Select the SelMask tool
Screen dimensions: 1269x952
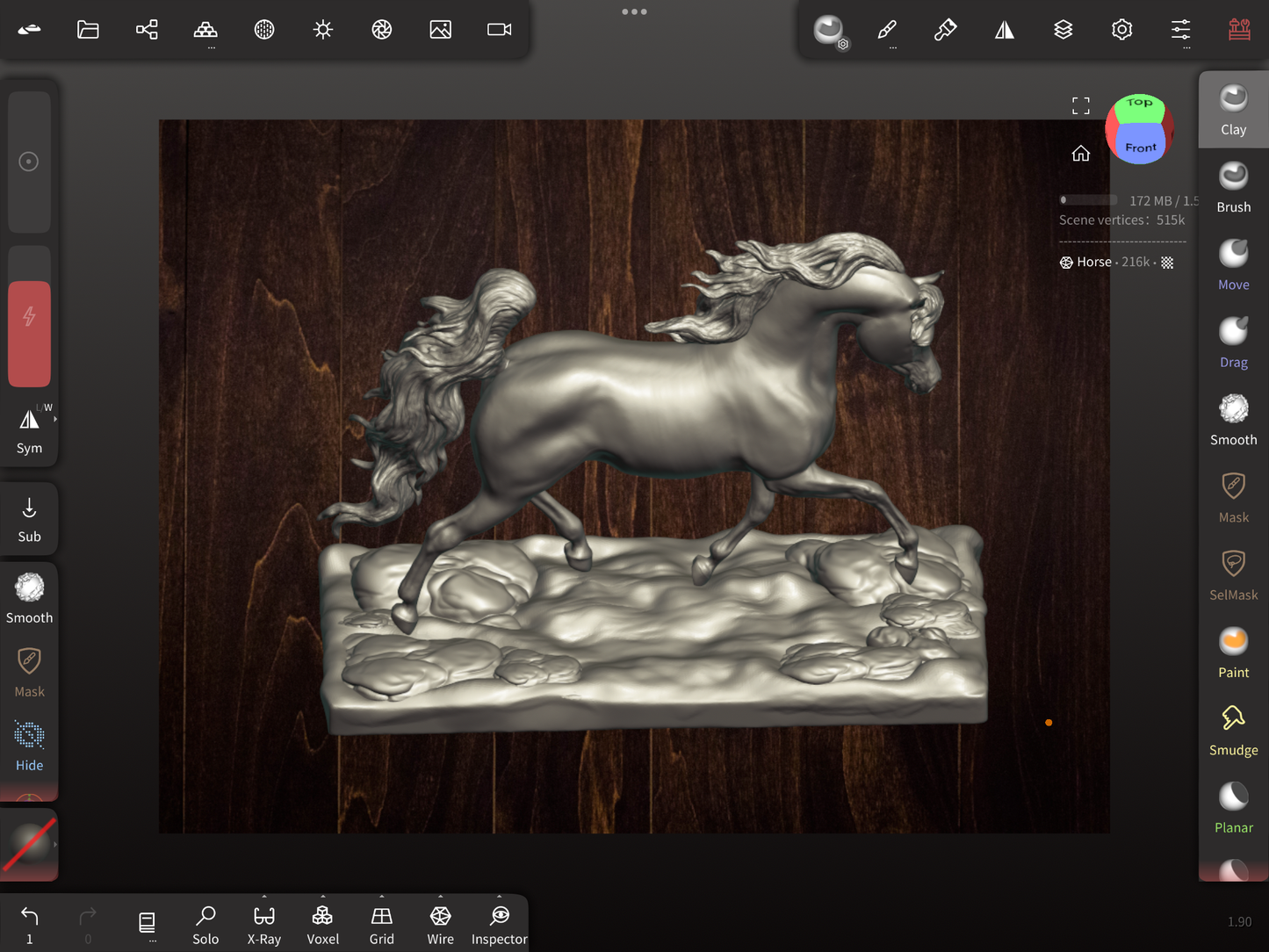tap(1233, 575)
